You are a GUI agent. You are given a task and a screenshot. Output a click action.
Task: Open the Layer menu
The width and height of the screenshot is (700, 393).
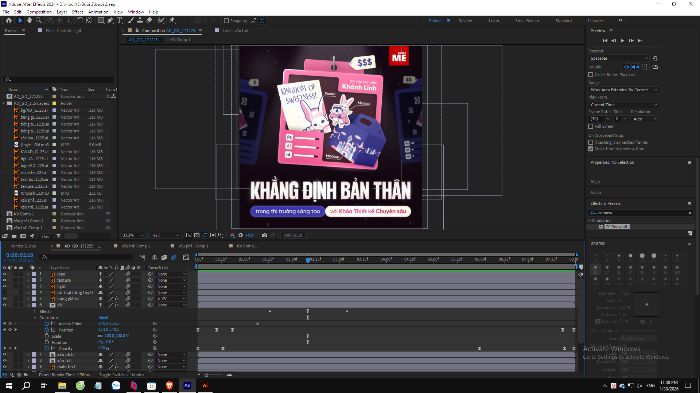click(x=62, y=12)
